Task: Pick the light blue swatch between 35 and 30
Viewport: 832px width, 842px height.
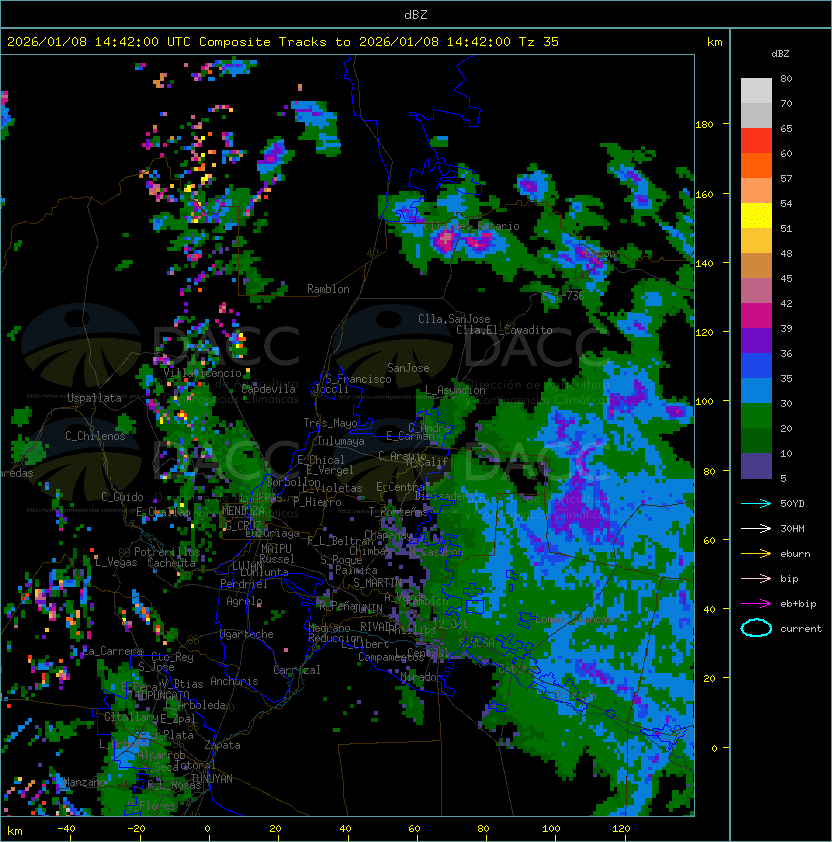Action: coord(756,390)
